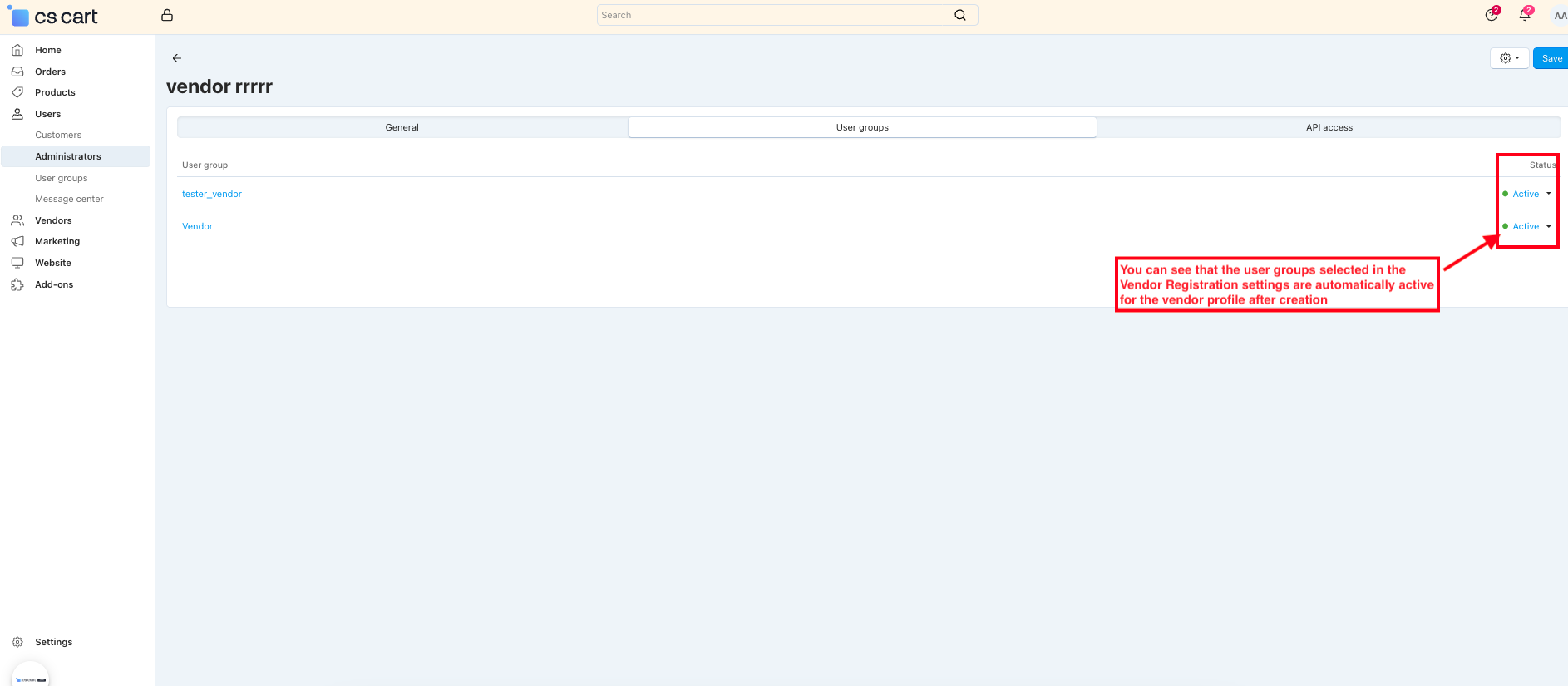Image resolution: width=1568 pixels, height=686 pixels.
Task: Click the back arrow above vendor name
Action: (177, 58)
